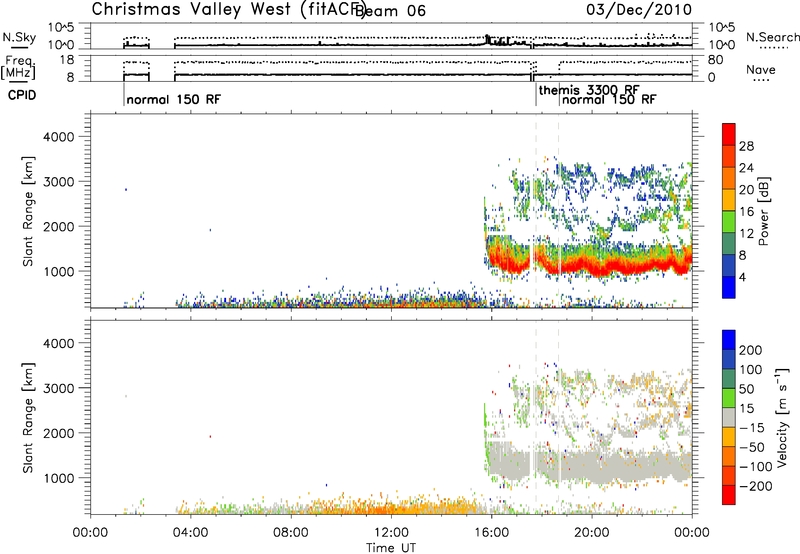800x554 pixels.
Task: Click the '200' label on velocity colorbar
Action: 751,350
